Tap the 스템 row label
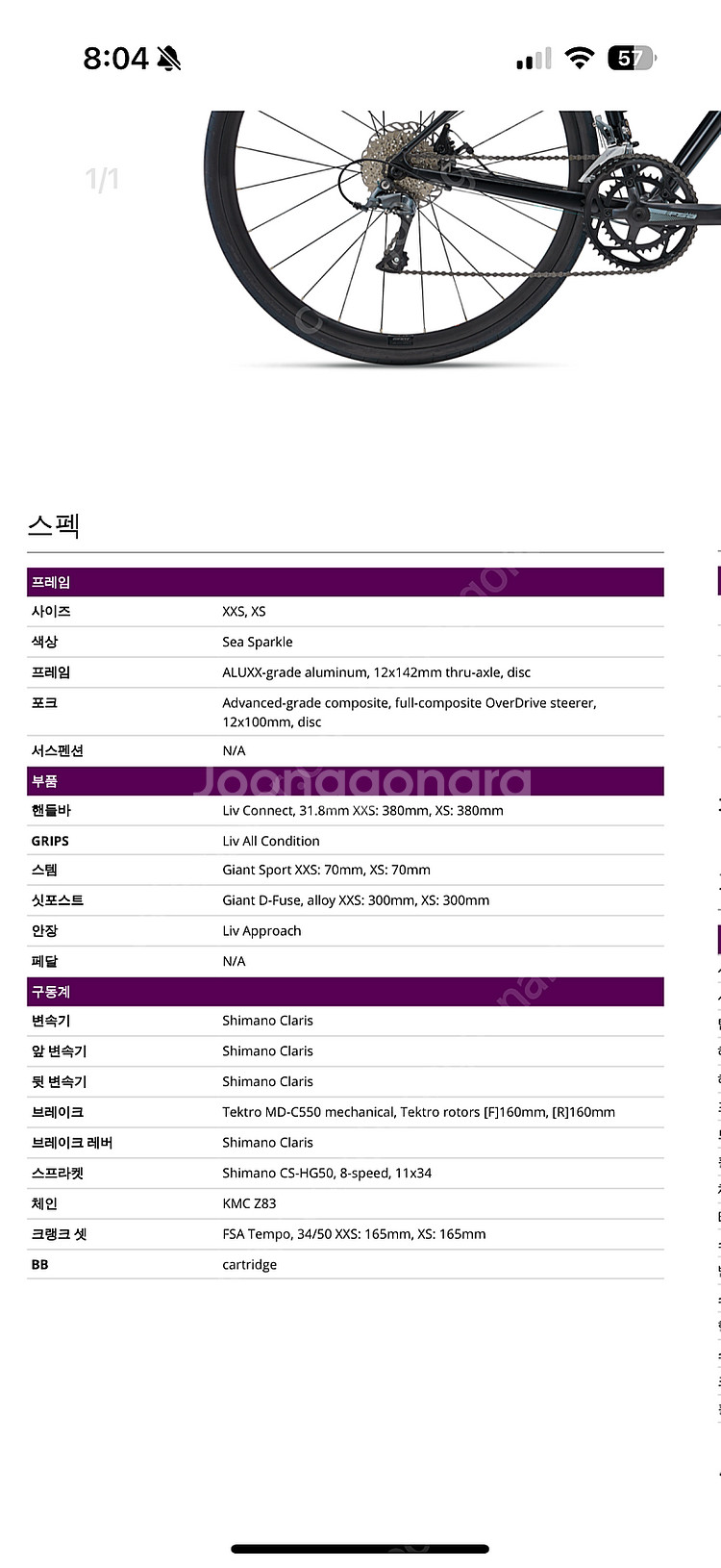Screen dimensions: 721x1568 coord(44,870)
